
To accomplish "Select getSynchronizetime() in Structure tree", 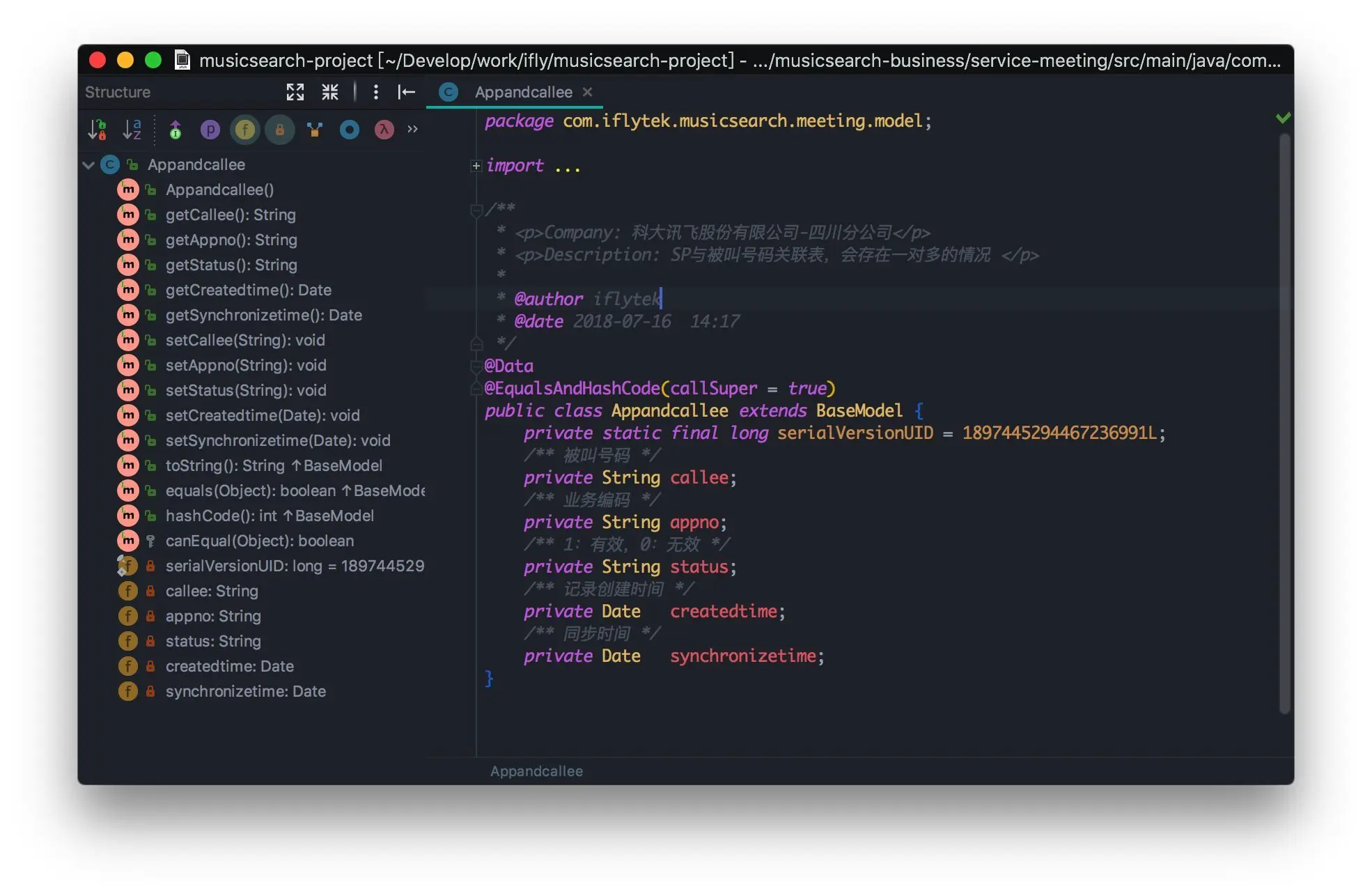I will (x=263, y=315).
